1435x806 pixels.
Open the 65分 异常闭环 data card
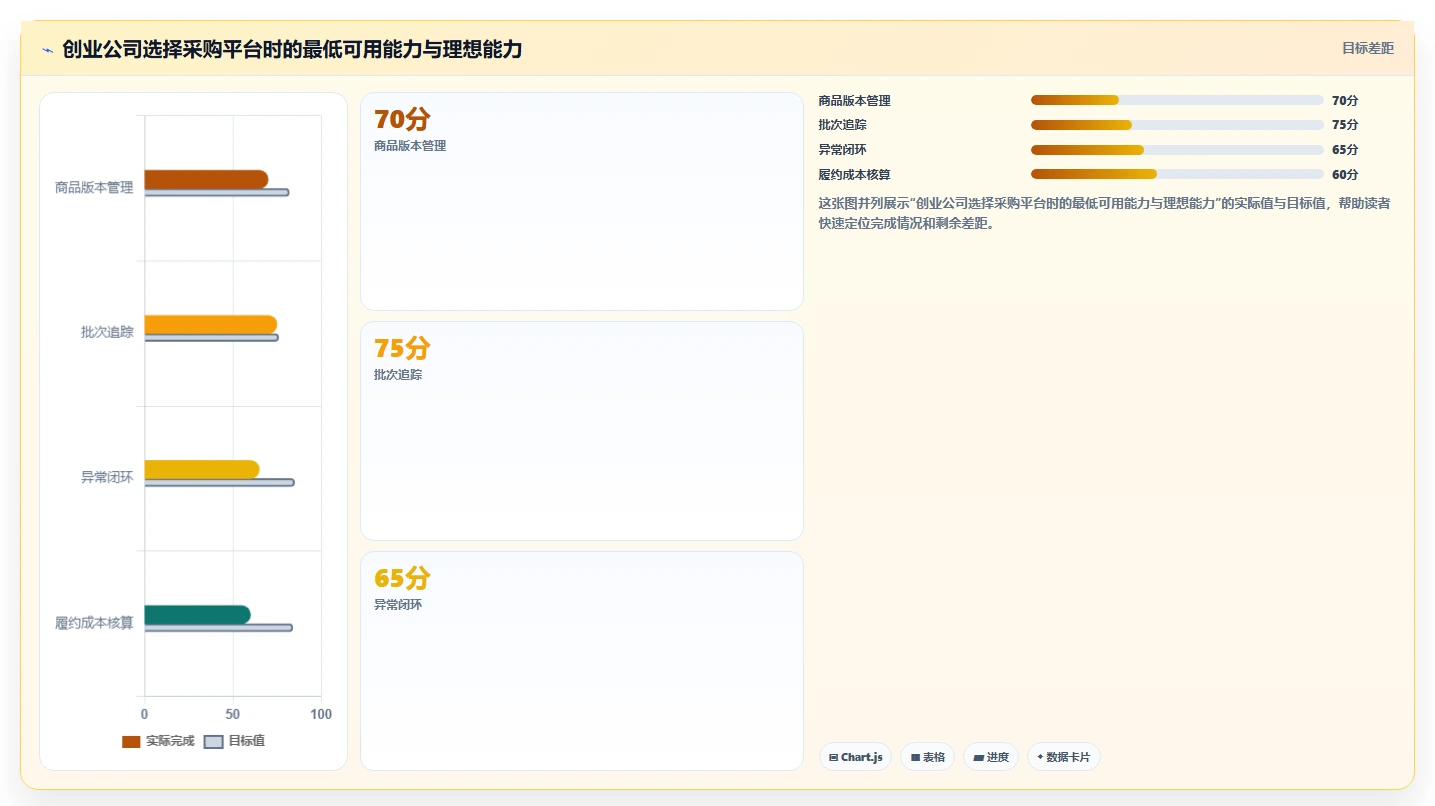581,661
